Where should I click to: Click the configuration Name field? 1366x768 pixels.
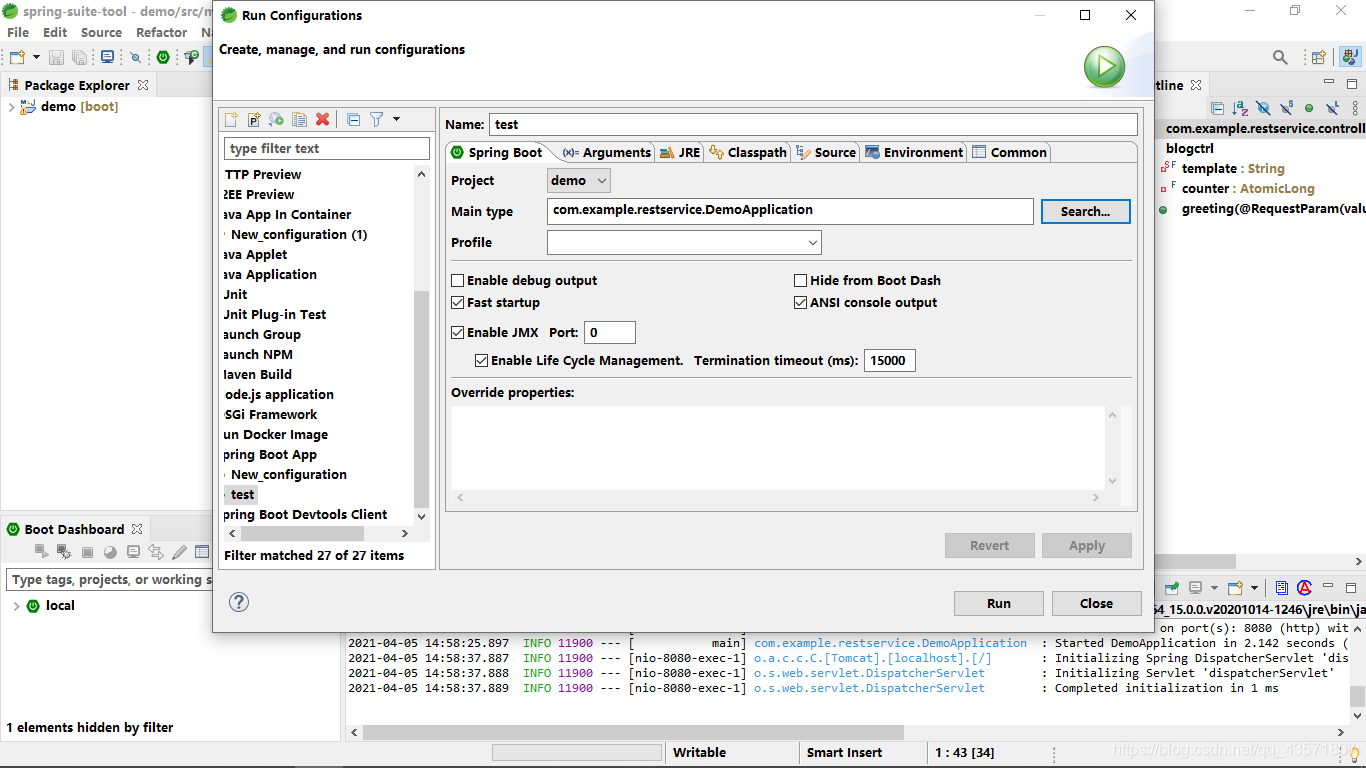(x=813, y=125)
